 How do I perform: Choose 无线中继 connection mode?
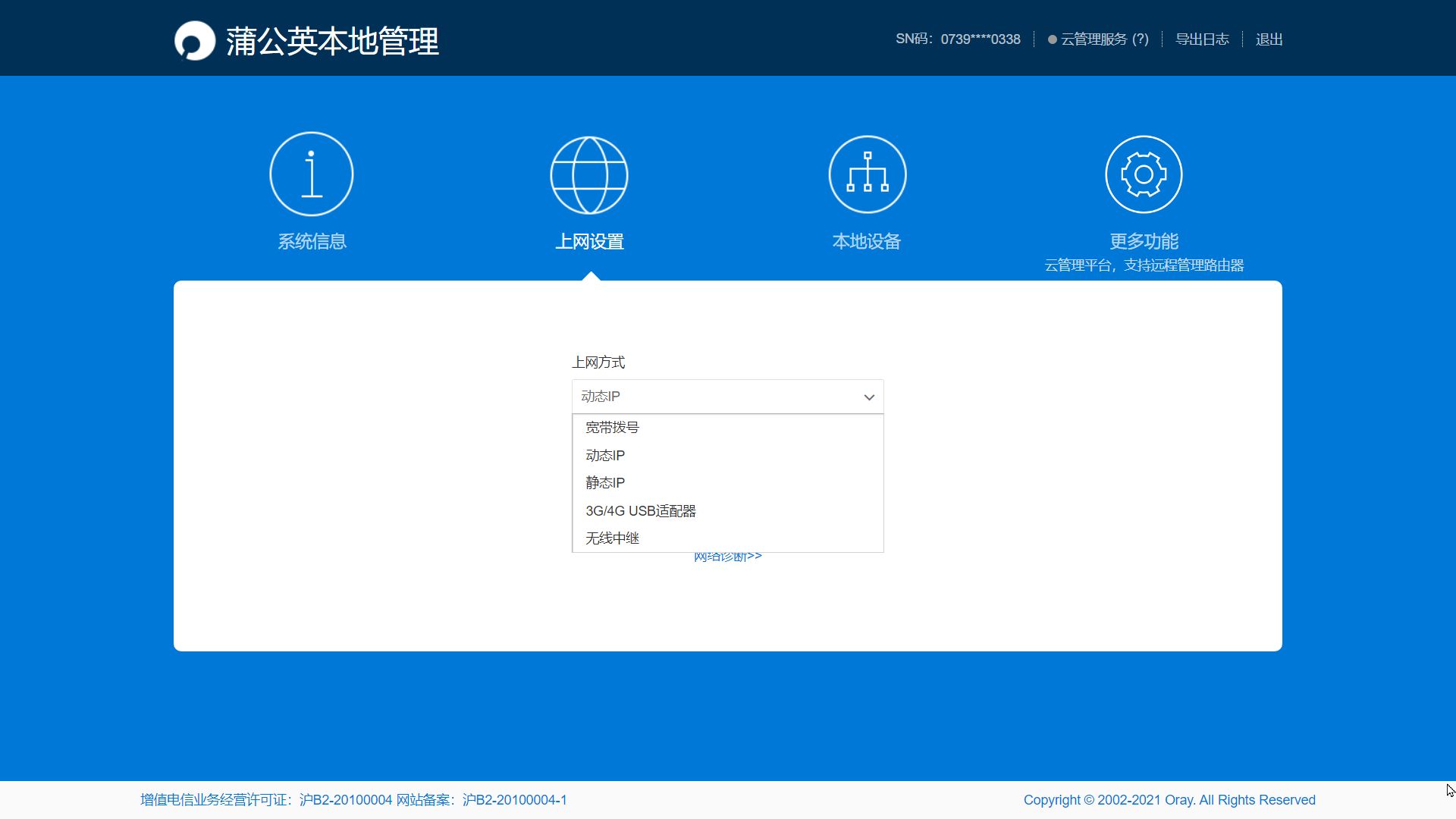coord(613,538)
